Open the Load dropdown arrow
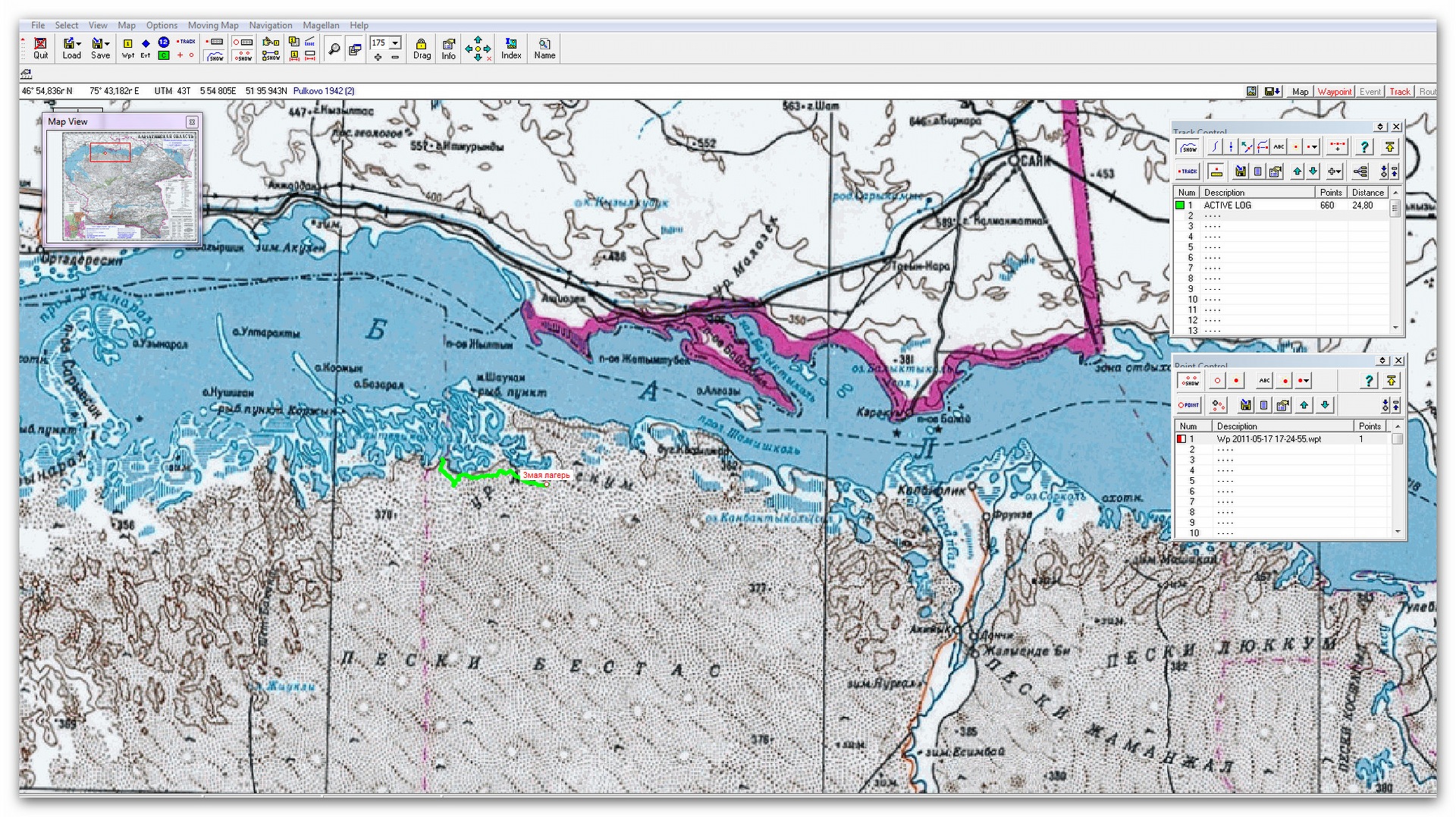The height and width of the screenshot is (817, 1456). pyautogui.click(x=79, y=43)
